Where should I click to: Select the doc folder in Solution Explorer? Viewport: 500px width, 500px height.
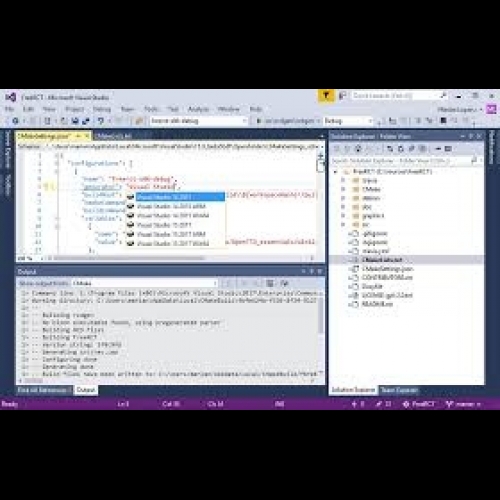point(367,207)
